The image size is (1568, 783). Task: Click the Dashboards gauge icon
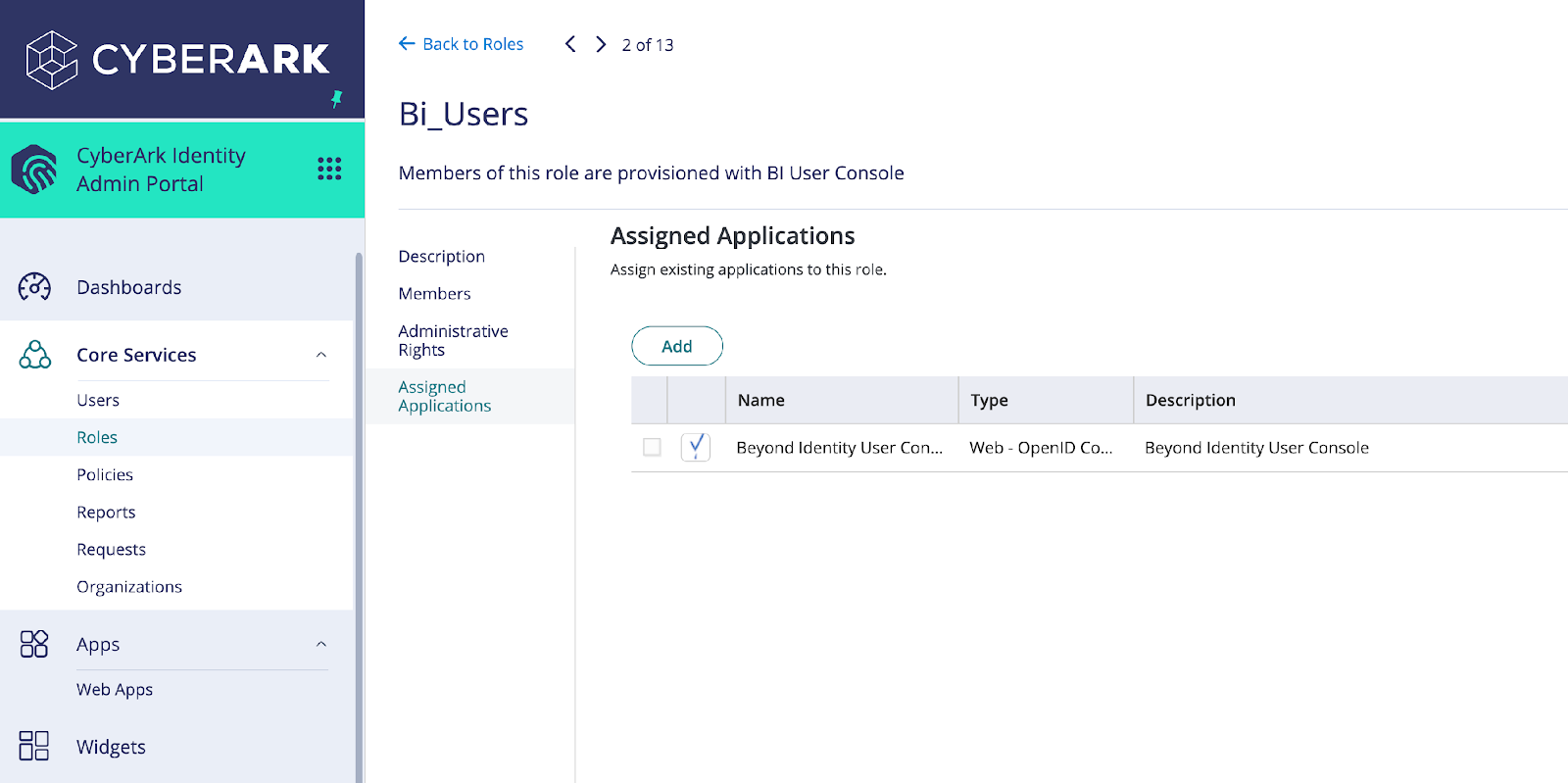(34, 287)
